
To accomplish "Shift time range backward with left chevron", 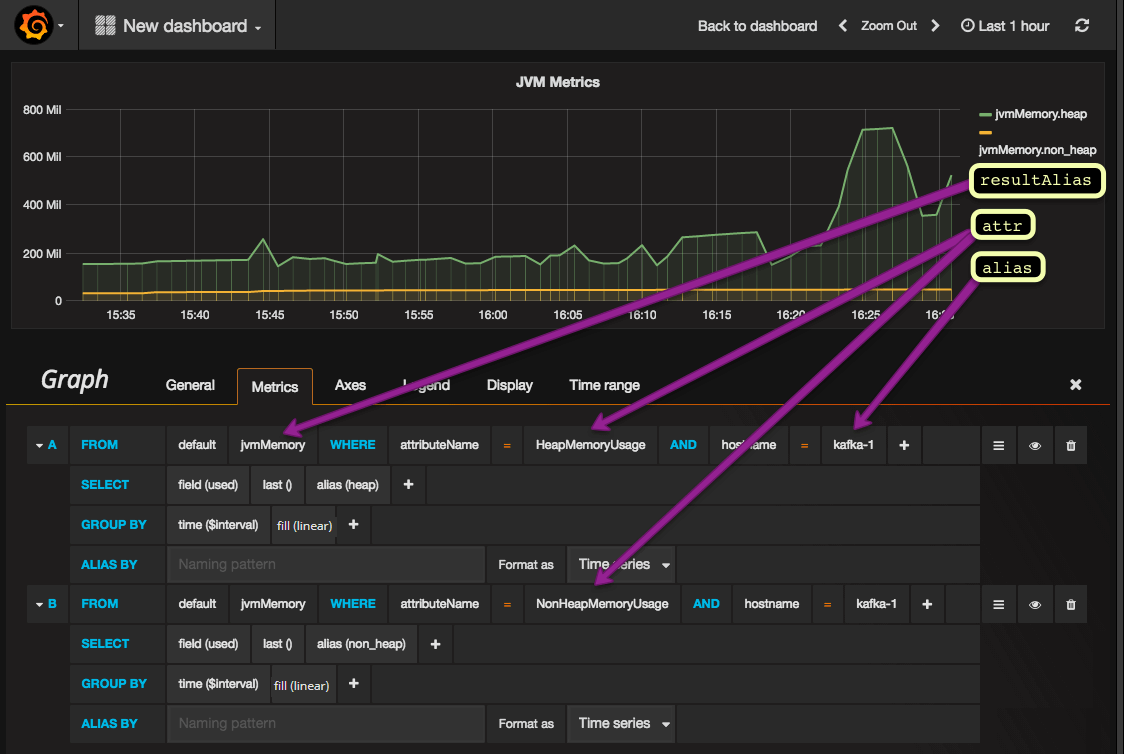I will pyautogui.click(x=843, y=26).
